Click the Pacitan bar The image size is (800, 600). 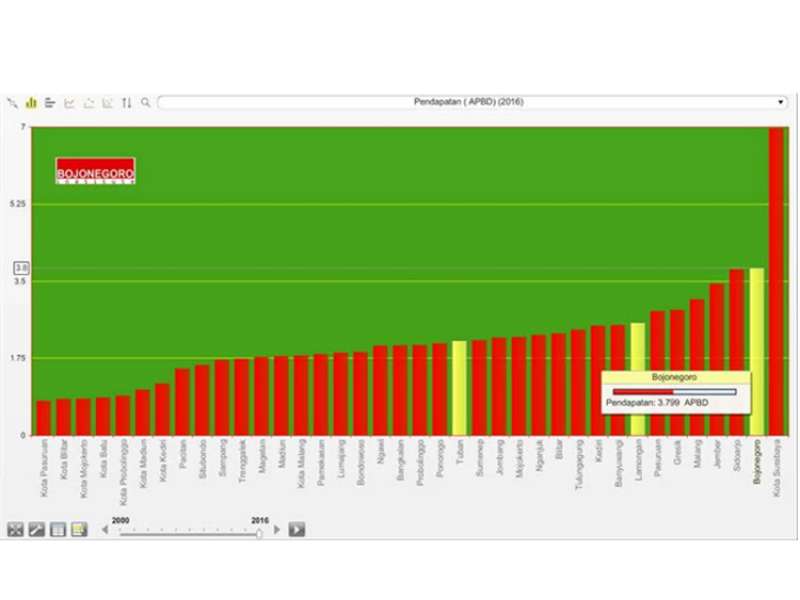[182, 402]
